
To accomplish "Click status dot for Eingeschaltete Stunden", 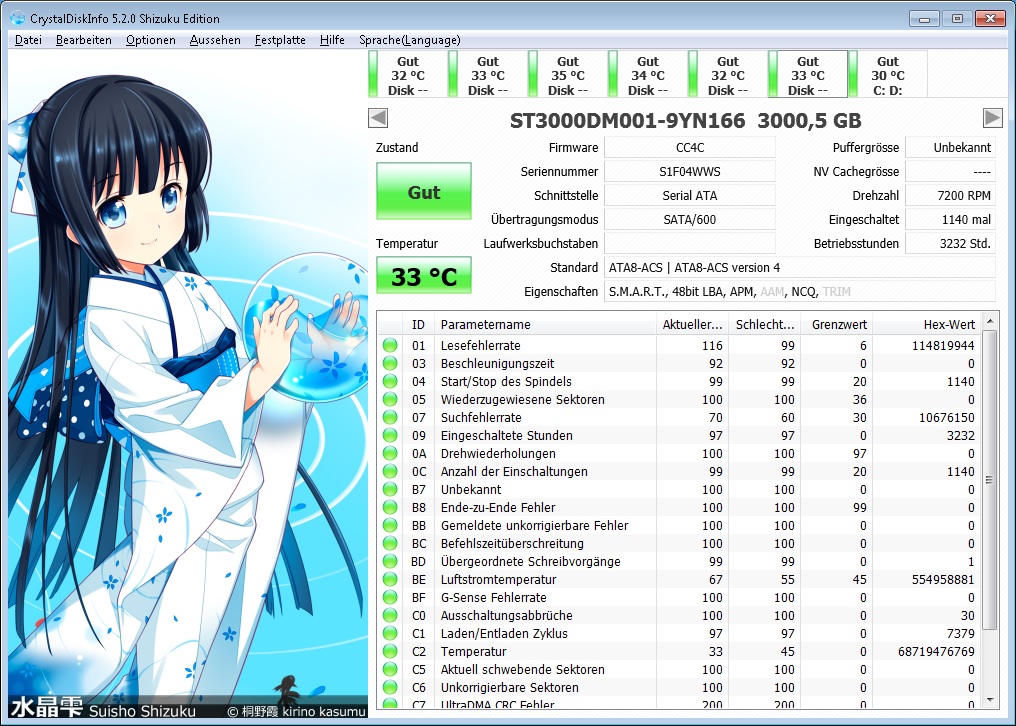I will [390, 436].
